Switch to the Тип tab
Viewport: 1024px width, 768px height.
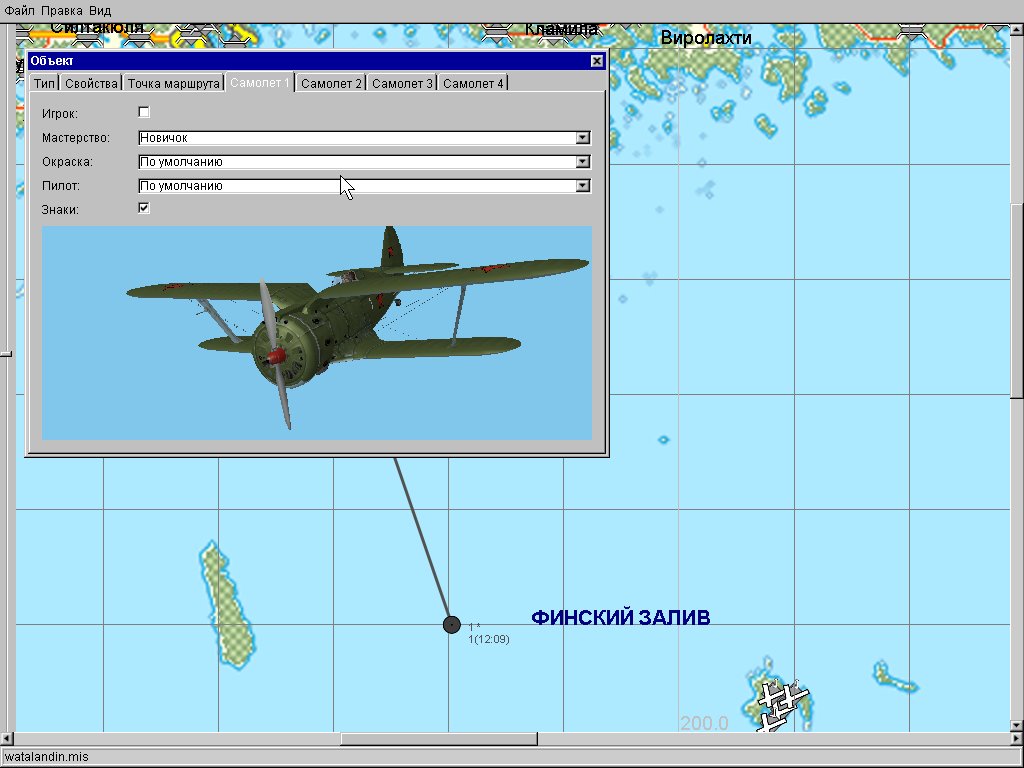[45, 83]
